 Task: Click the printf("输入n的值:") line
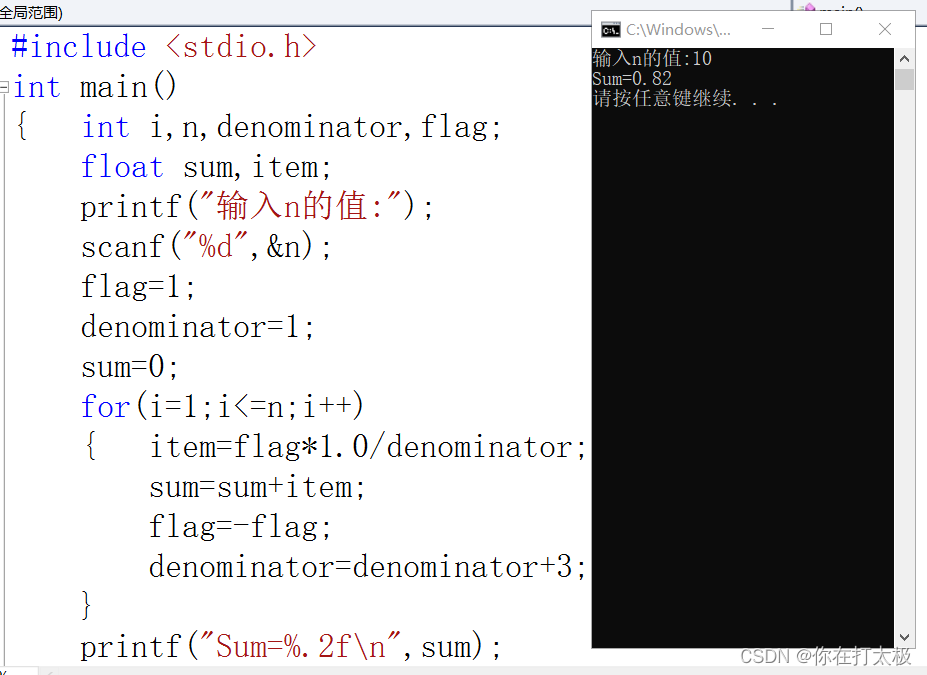[x=257, y=206]
